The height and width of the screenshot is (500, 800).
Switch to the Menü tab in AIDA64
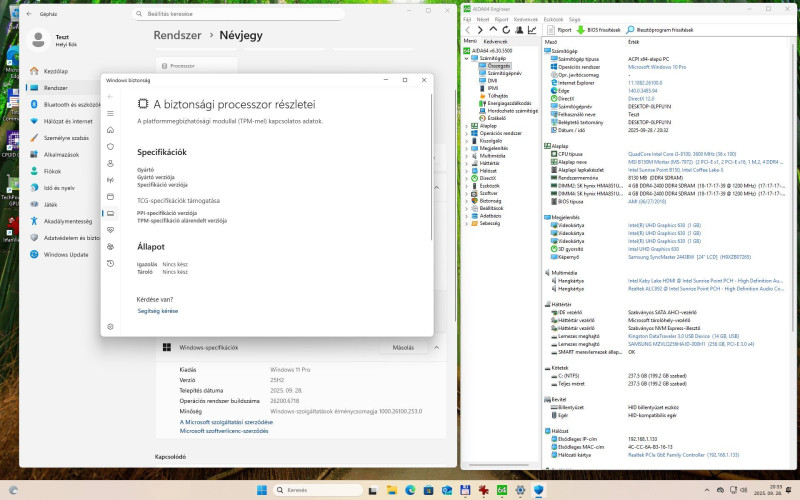pos(470,41)
